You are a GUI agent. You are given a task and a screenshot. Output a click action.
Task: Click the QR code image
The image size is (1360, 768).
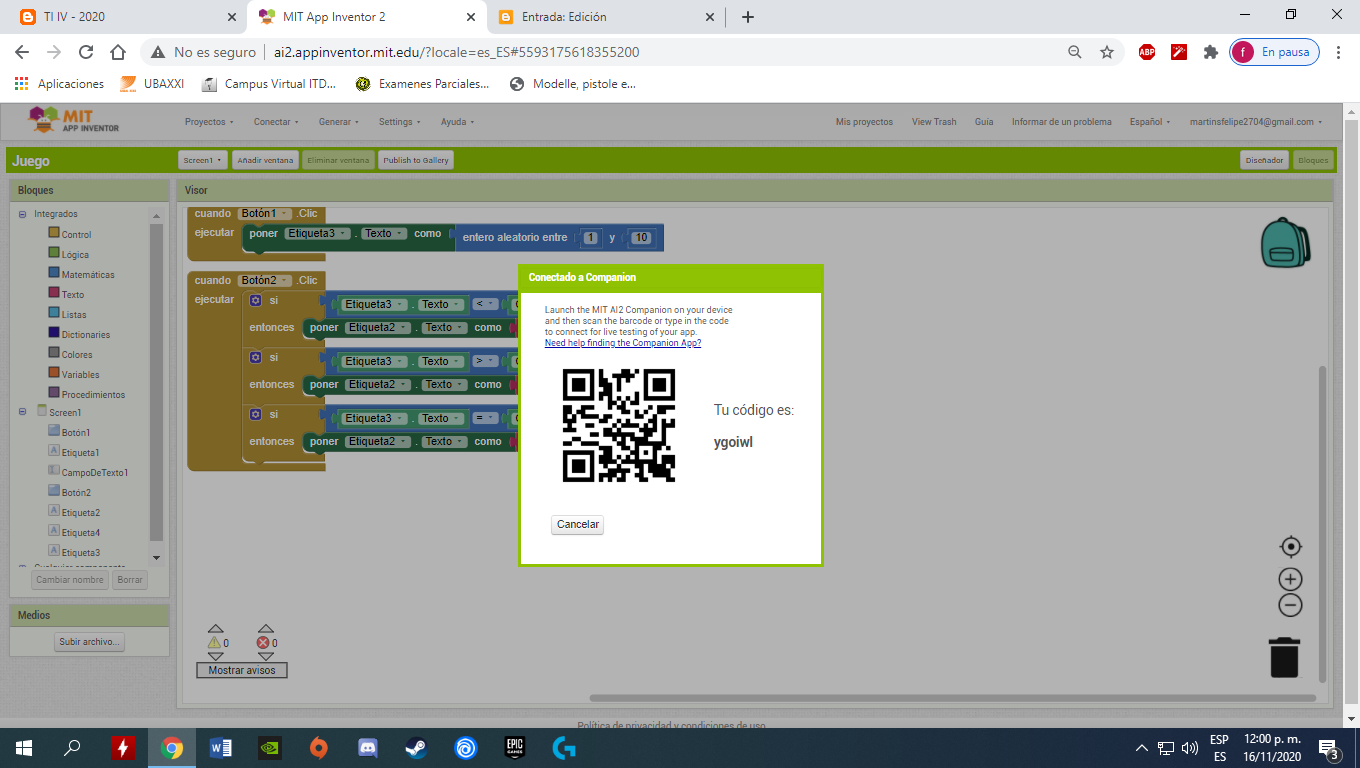tap(619, 426)
